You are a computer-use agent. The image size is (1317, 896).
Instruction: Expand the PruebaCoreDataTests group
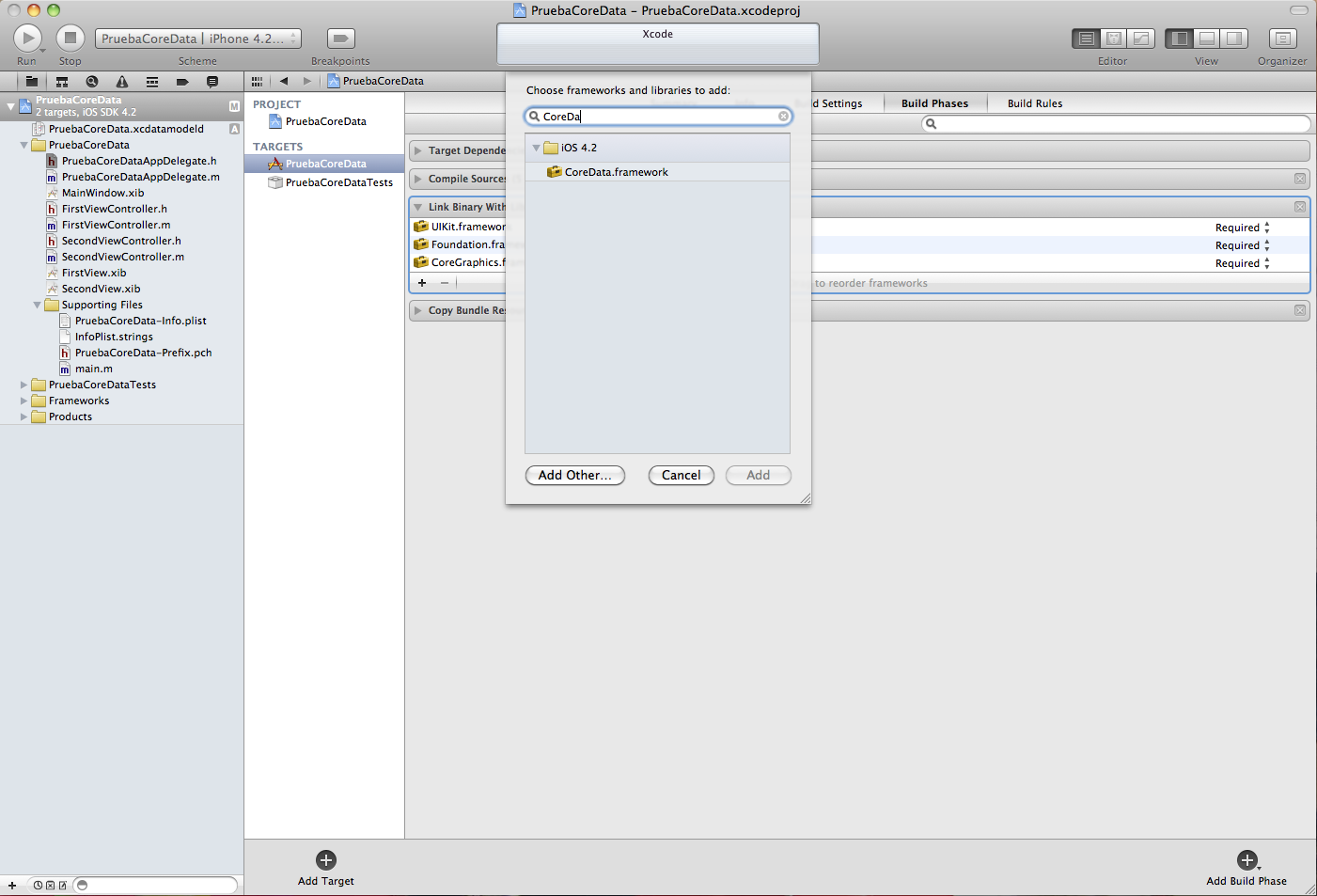pos(24,385)
